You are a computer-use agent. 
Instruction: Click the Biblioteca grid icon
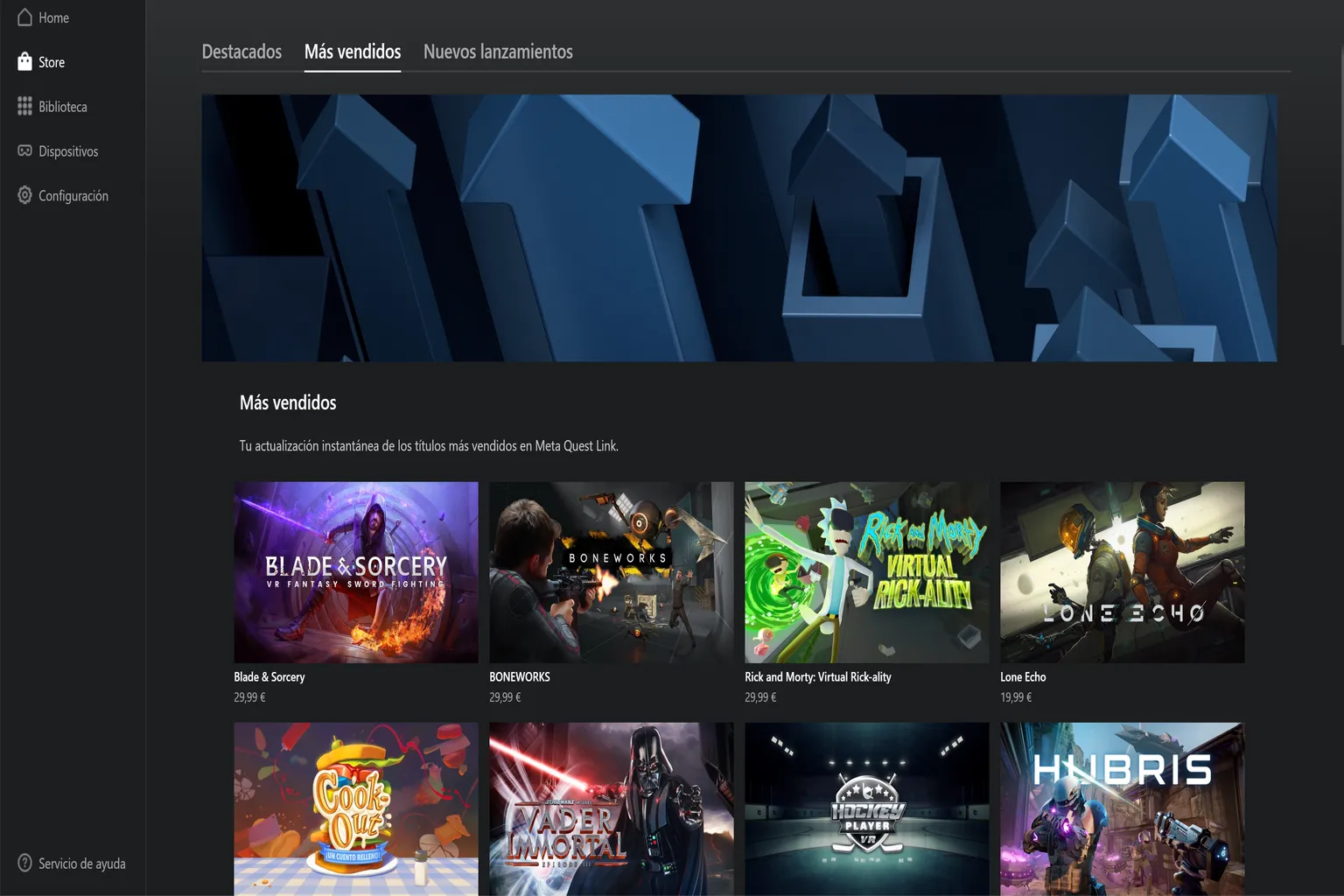click(24, 107)
